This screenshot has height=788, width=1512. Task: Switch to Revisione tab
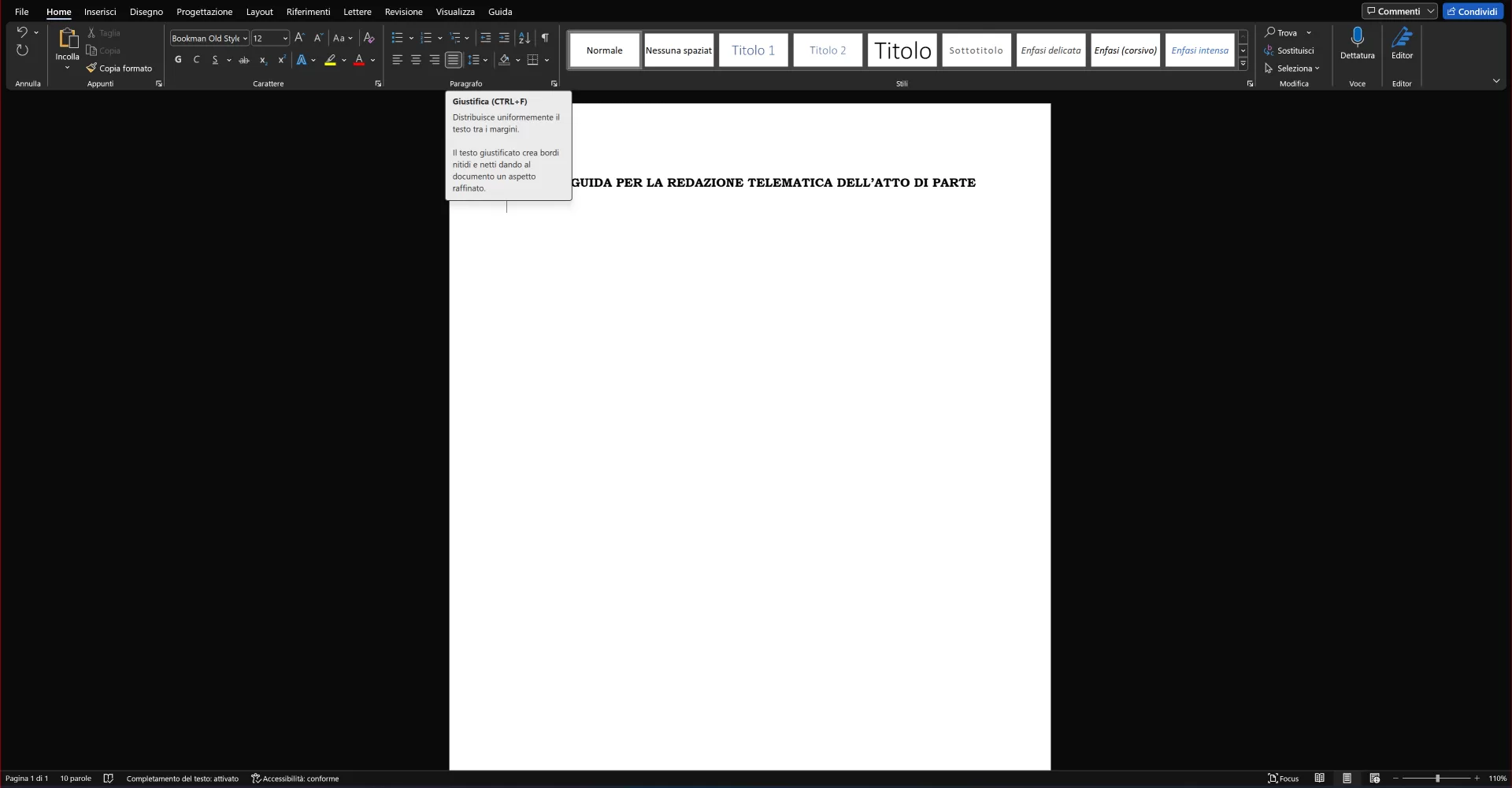pos(403,12)
